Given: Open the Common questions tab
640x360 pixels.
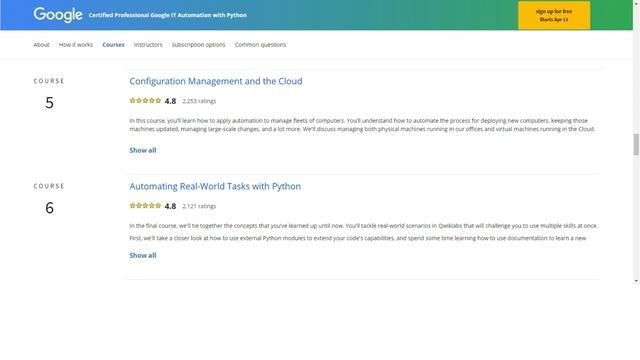Looking at the screenshot, I should coord(260,45).
